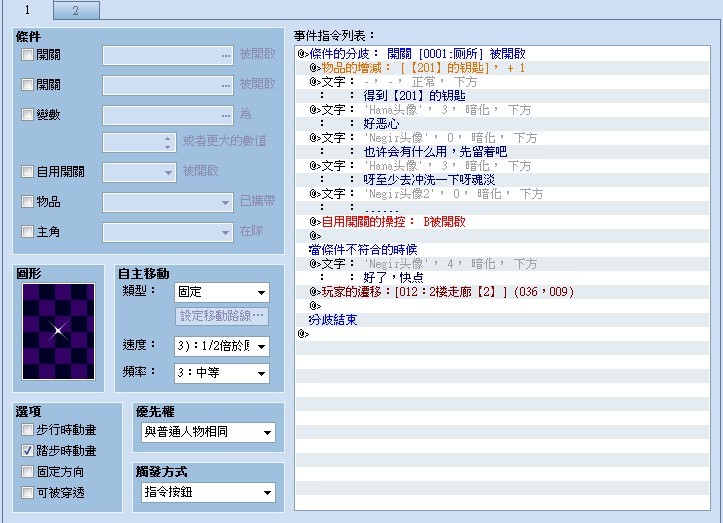Tick the 變數 condition checkbox
Image resolution: width=723 pixels, height=523 pixels.
(27, 114)
